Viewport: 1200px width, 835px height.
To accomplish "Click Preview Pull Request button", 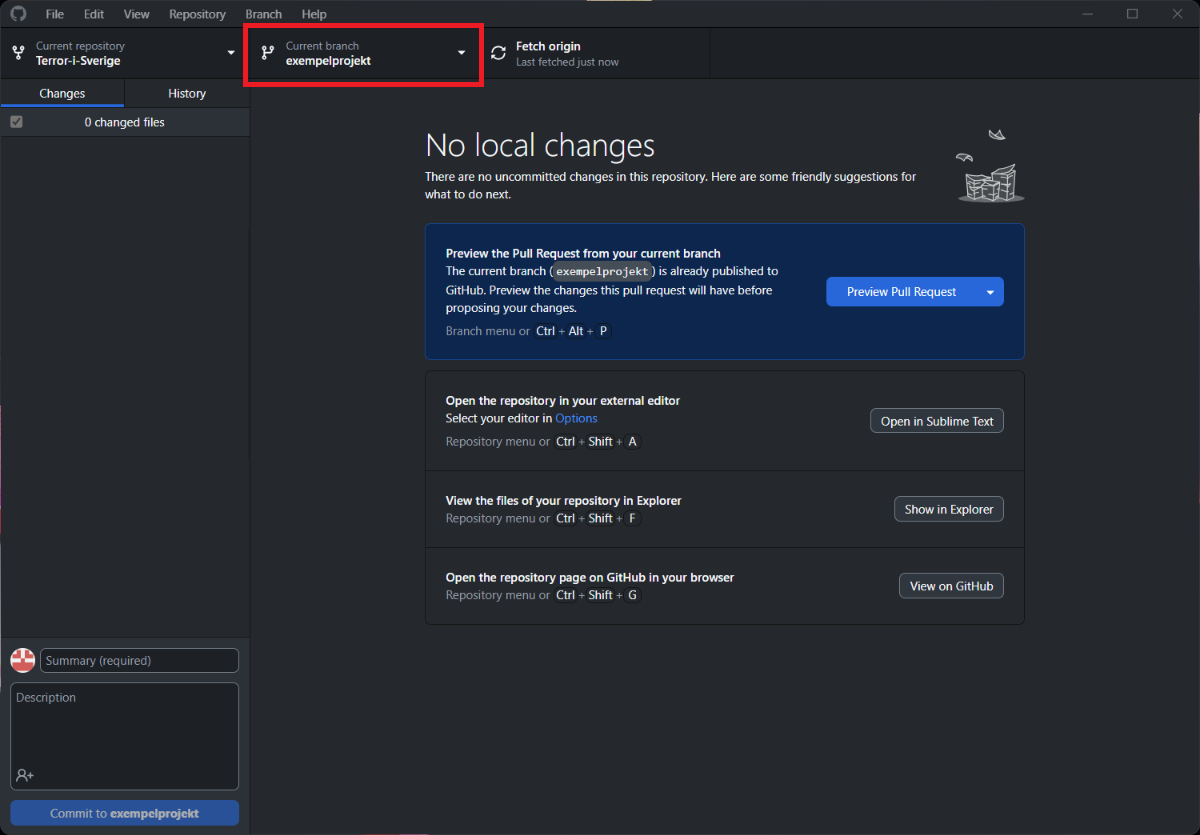I will pyautogui.click(x=901, y=292).
